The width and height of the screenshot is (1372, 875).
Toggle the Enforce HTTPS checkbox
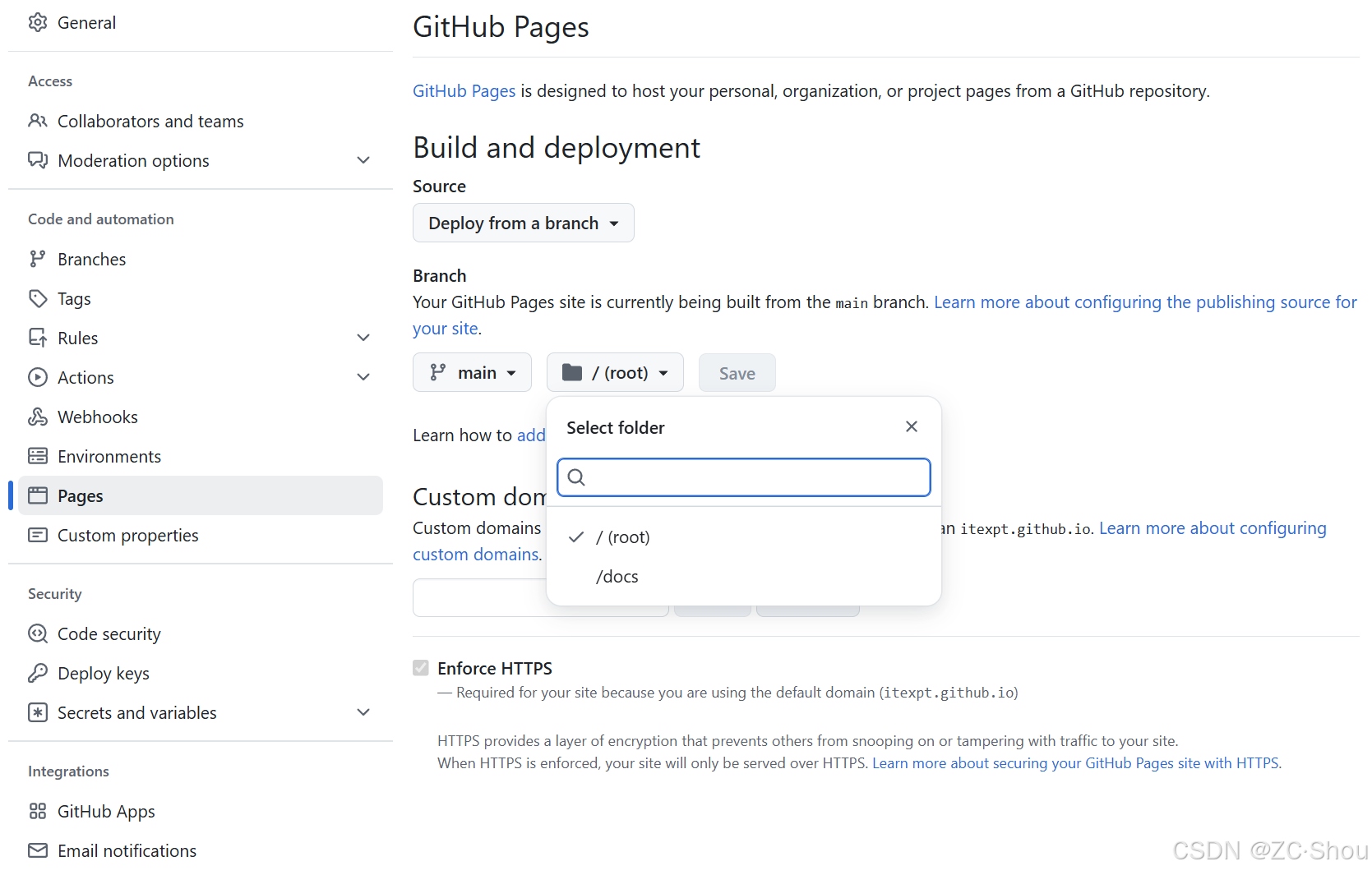point(421,668)
